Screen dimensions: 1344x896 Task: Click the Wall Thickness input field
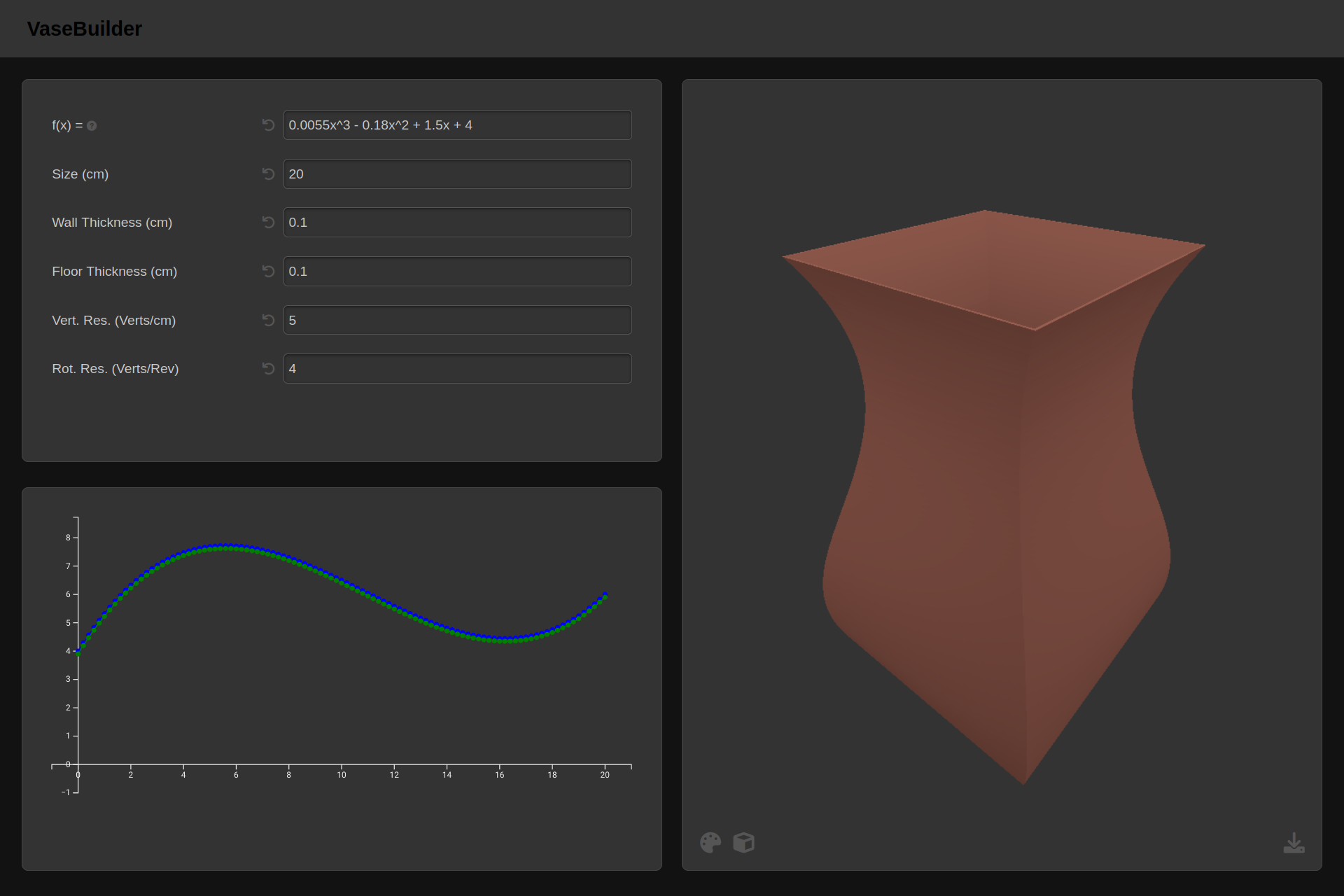click(x=457, y=222)
